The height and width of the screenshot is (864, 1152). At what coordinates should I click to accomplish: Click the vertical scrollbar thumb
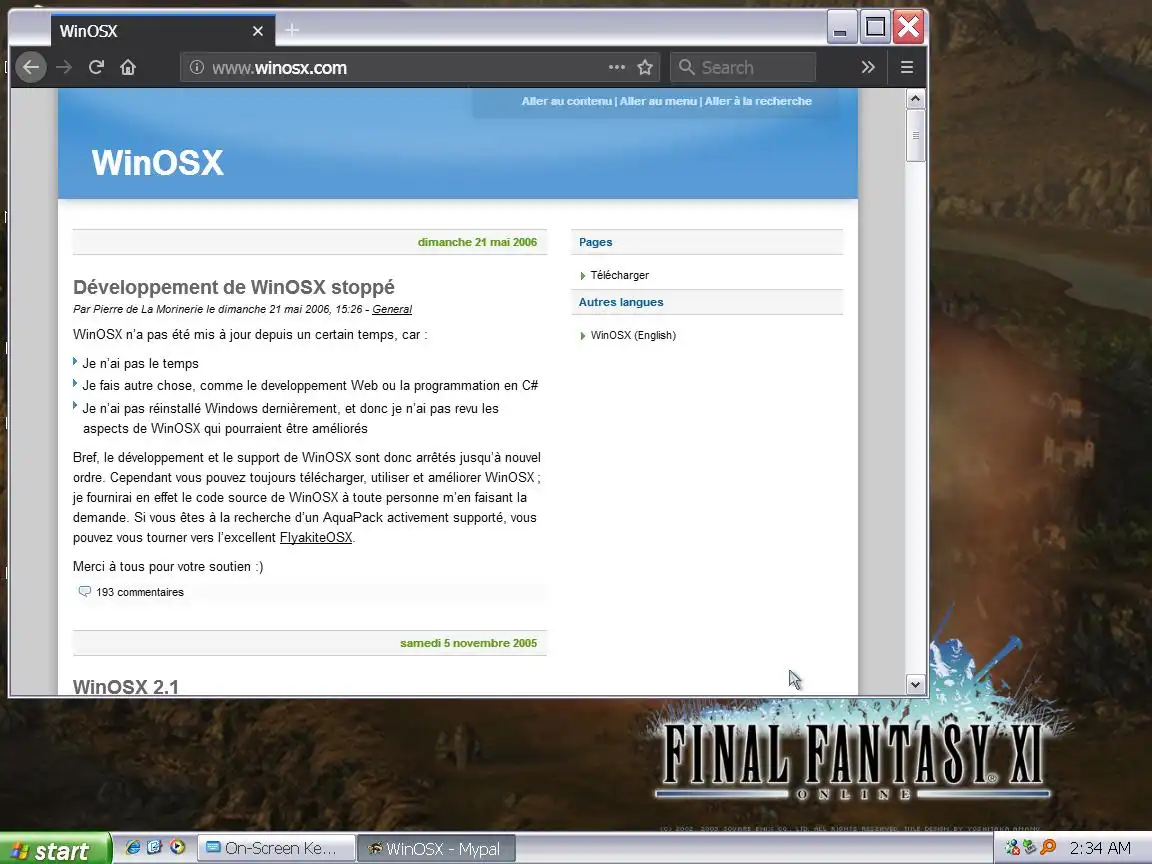915,135
